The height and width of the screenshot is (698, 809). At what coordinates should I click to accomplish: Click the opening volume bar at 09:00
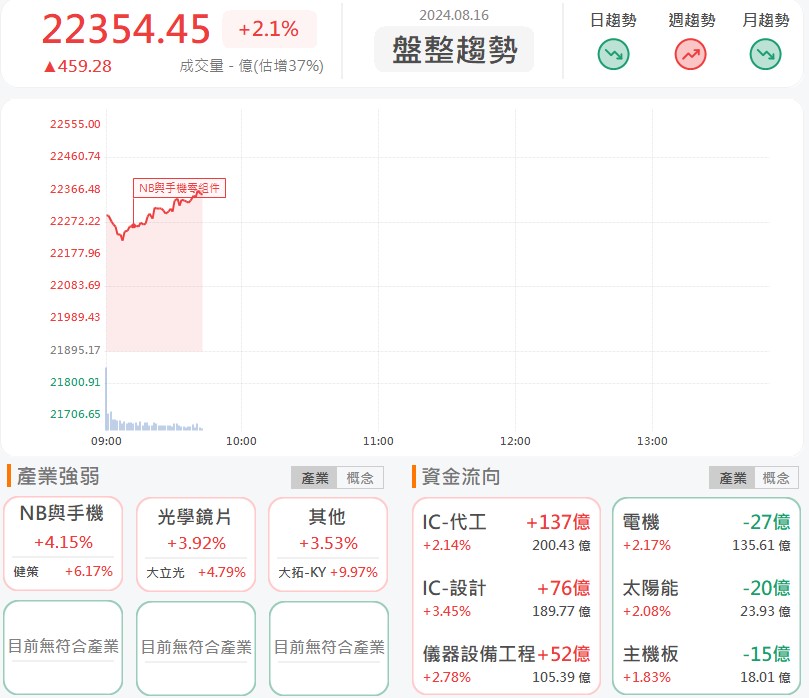coord(106,399)
